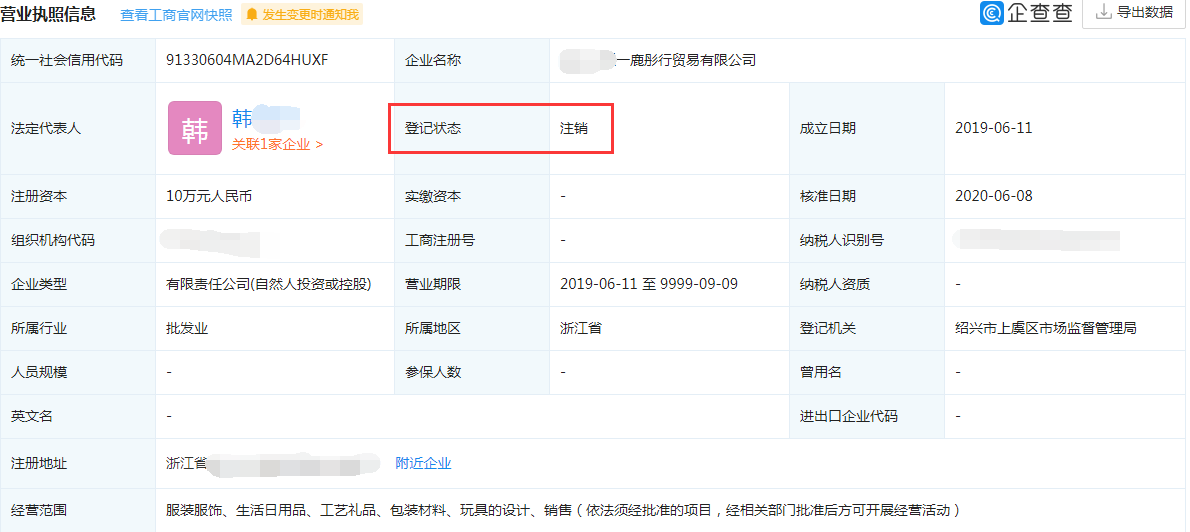Viewport: 1190px width, 532px height.
Task: Click the 纳税人资质 label cell
Action: [867, 285]
